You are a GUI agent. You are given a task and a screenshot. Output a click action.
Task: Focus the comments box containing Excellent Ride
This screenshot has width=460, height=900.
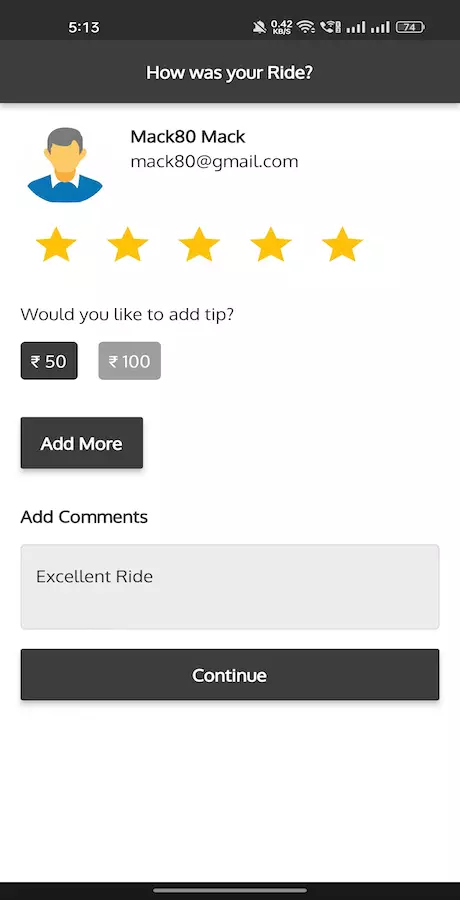[230, 587]
